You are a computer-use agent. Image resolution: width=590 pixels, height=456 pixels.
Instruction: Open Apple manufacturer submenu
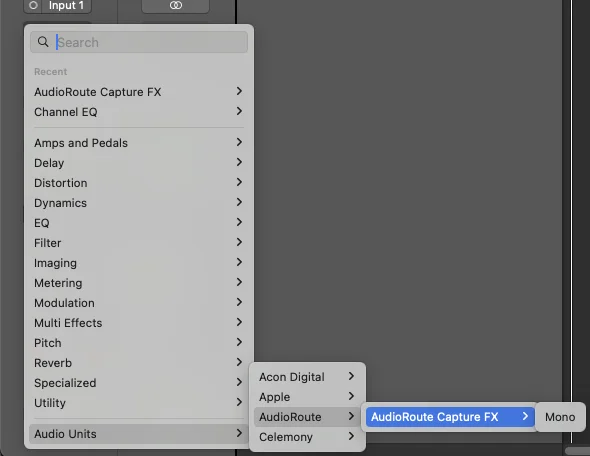(307, 397)
